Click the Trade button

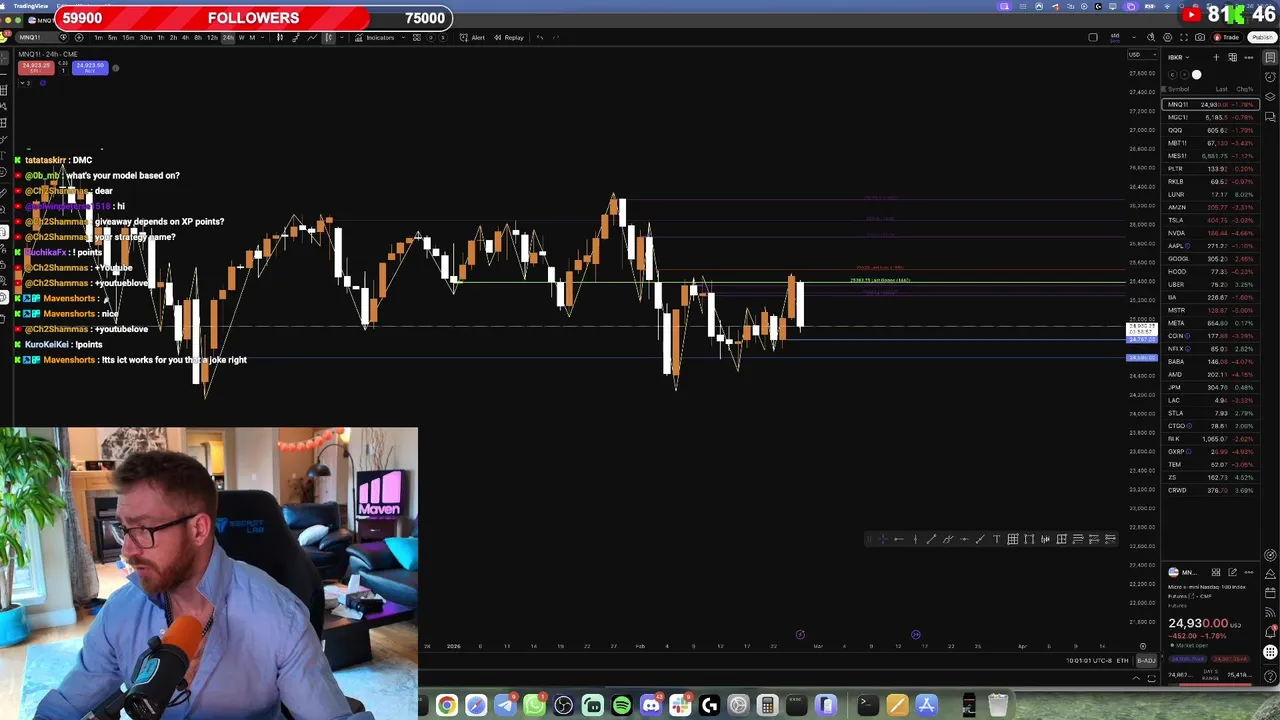[1226, 37]
